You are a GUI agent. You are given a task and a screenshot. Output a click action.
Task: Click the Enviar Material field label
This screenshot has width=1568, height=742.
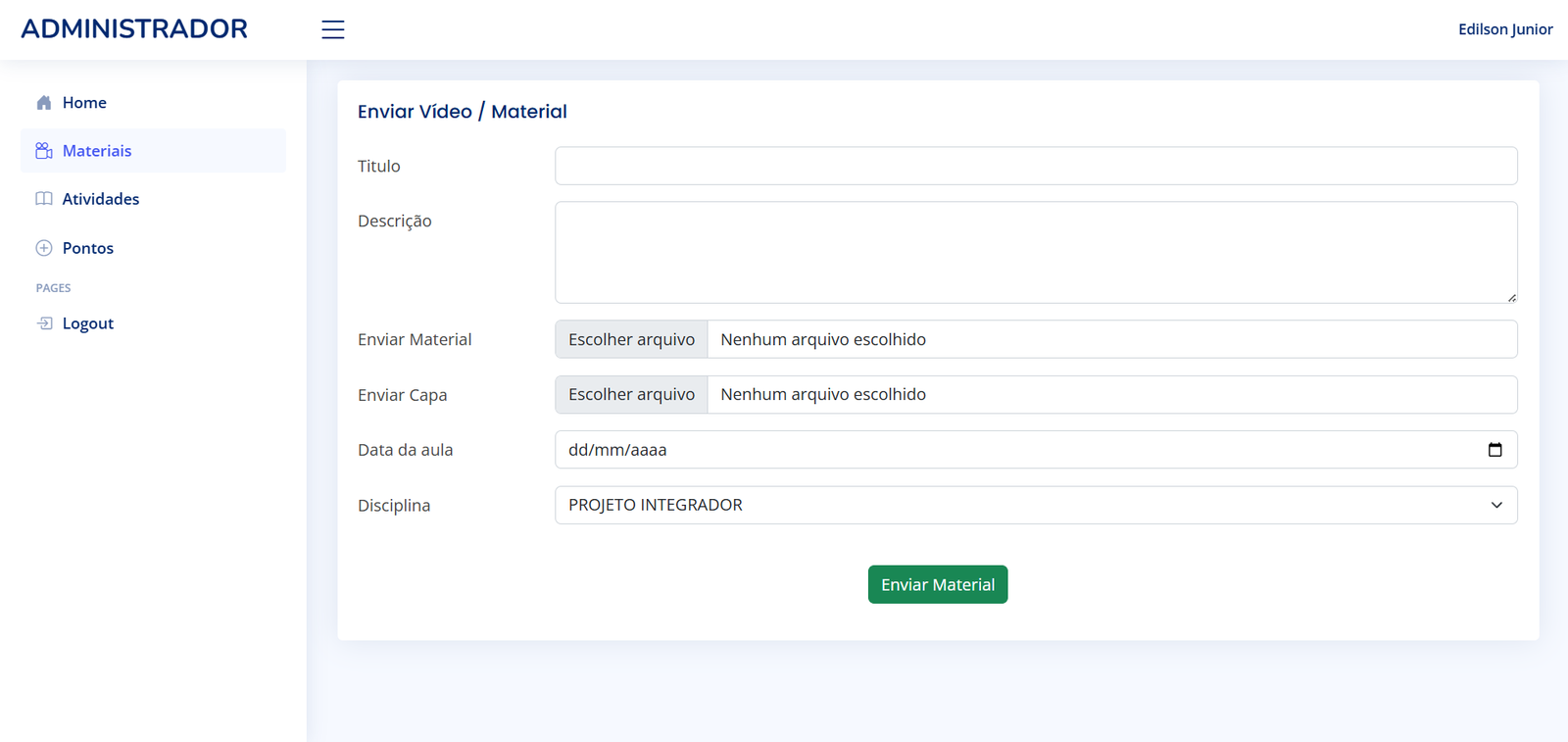(x=415, y=339)
